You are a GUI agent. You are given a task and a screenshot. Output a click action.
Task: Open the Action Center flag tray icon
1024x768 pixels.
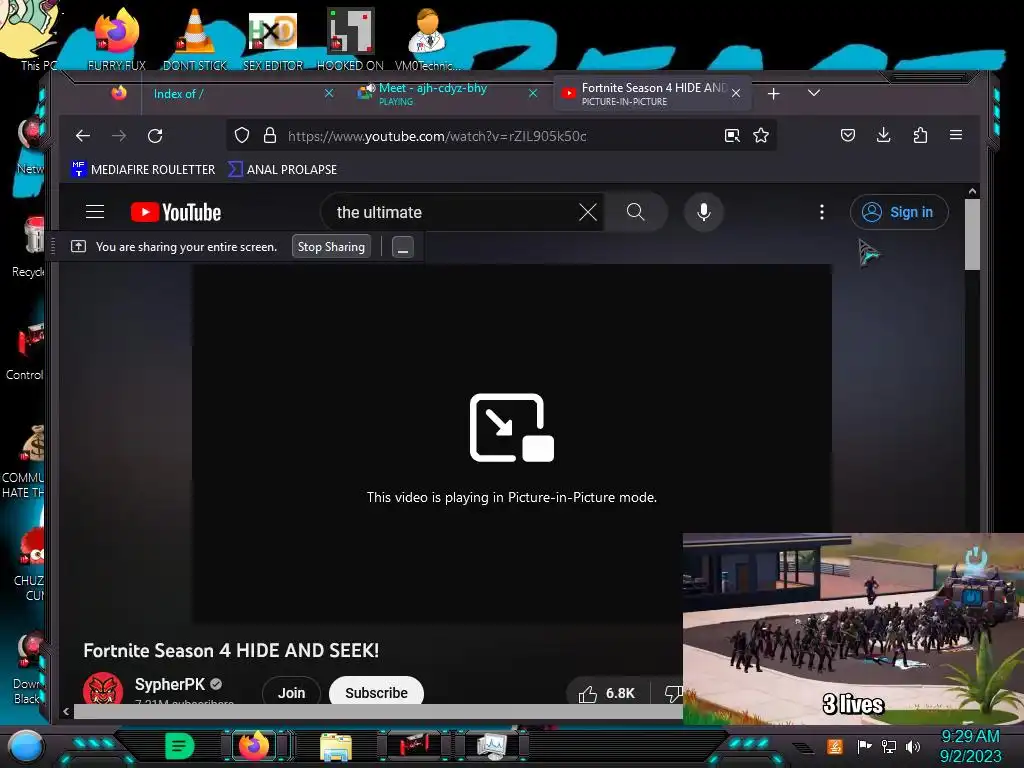coord(864,746)
